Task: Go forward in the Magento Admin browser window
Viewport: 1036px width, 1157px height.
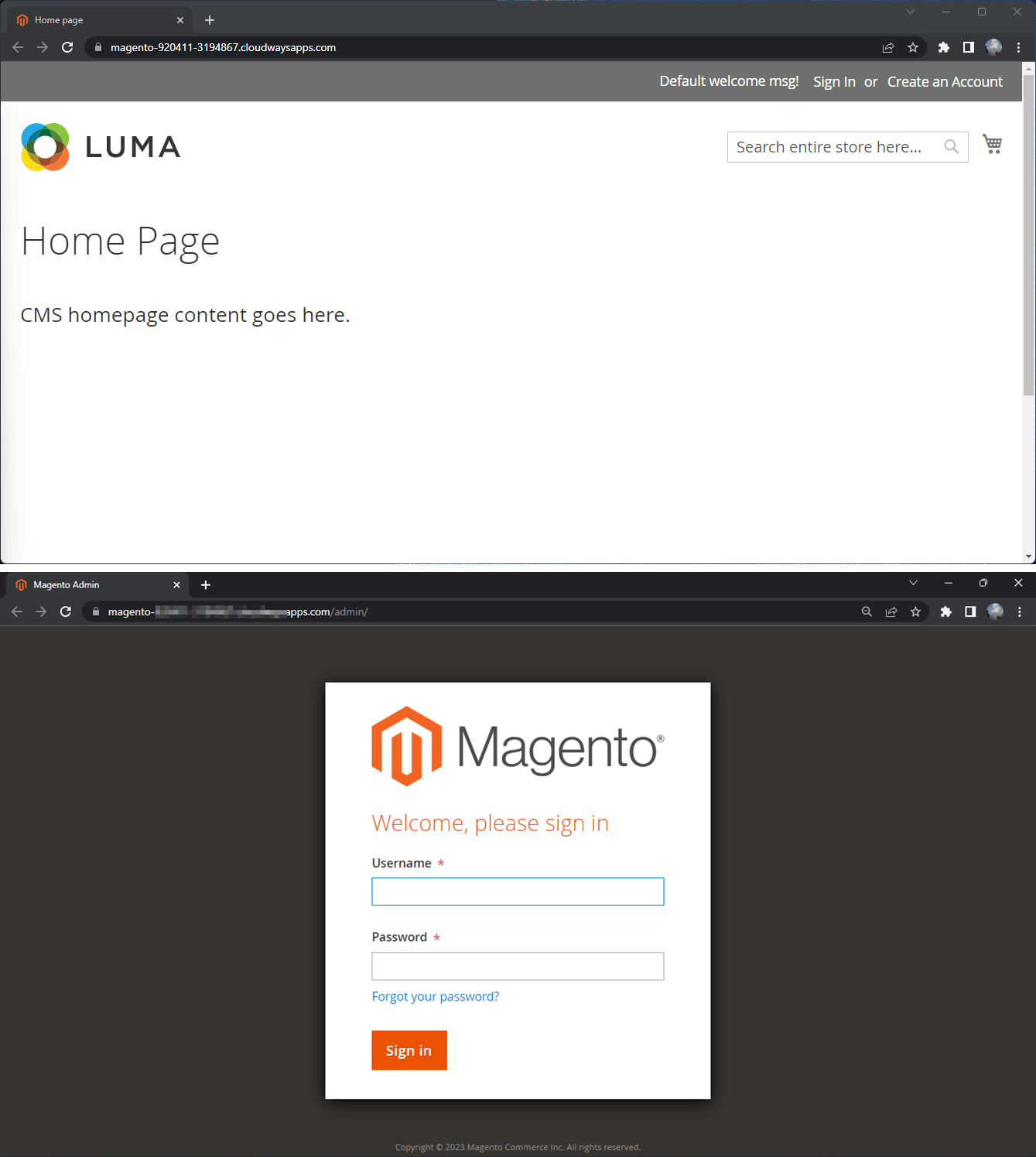Action: 41,611
